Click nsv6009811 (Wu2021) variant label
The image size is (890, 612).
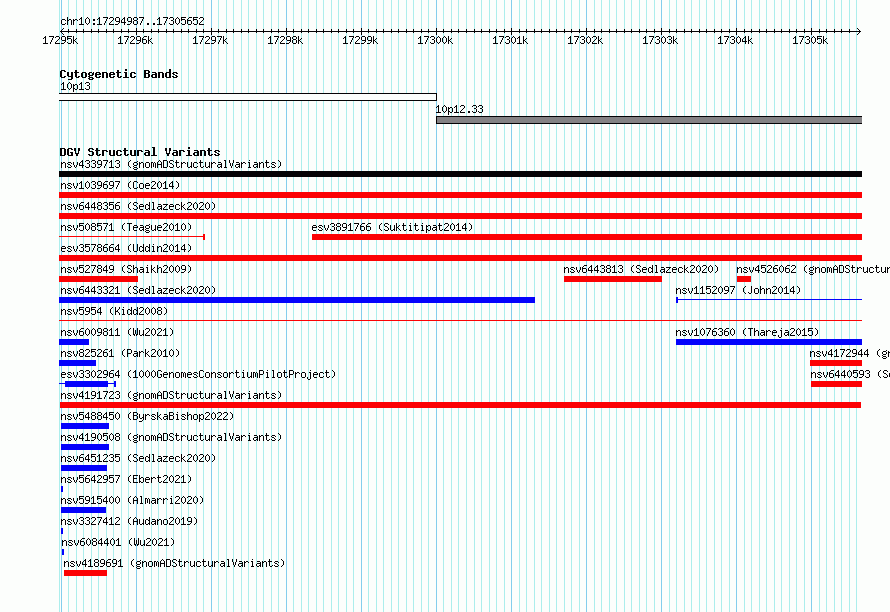pos(117,332)
